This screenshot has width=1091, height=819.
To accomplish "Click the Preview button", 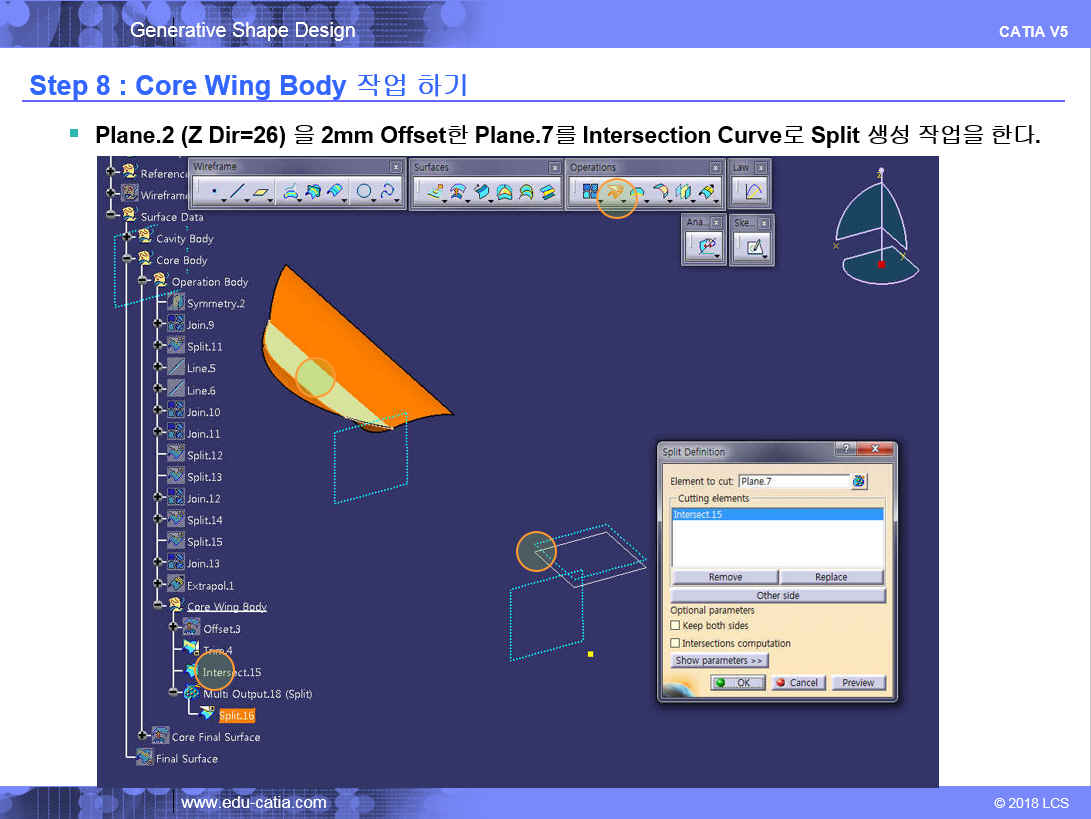I will pyautogui.click(x=858, y=683).
